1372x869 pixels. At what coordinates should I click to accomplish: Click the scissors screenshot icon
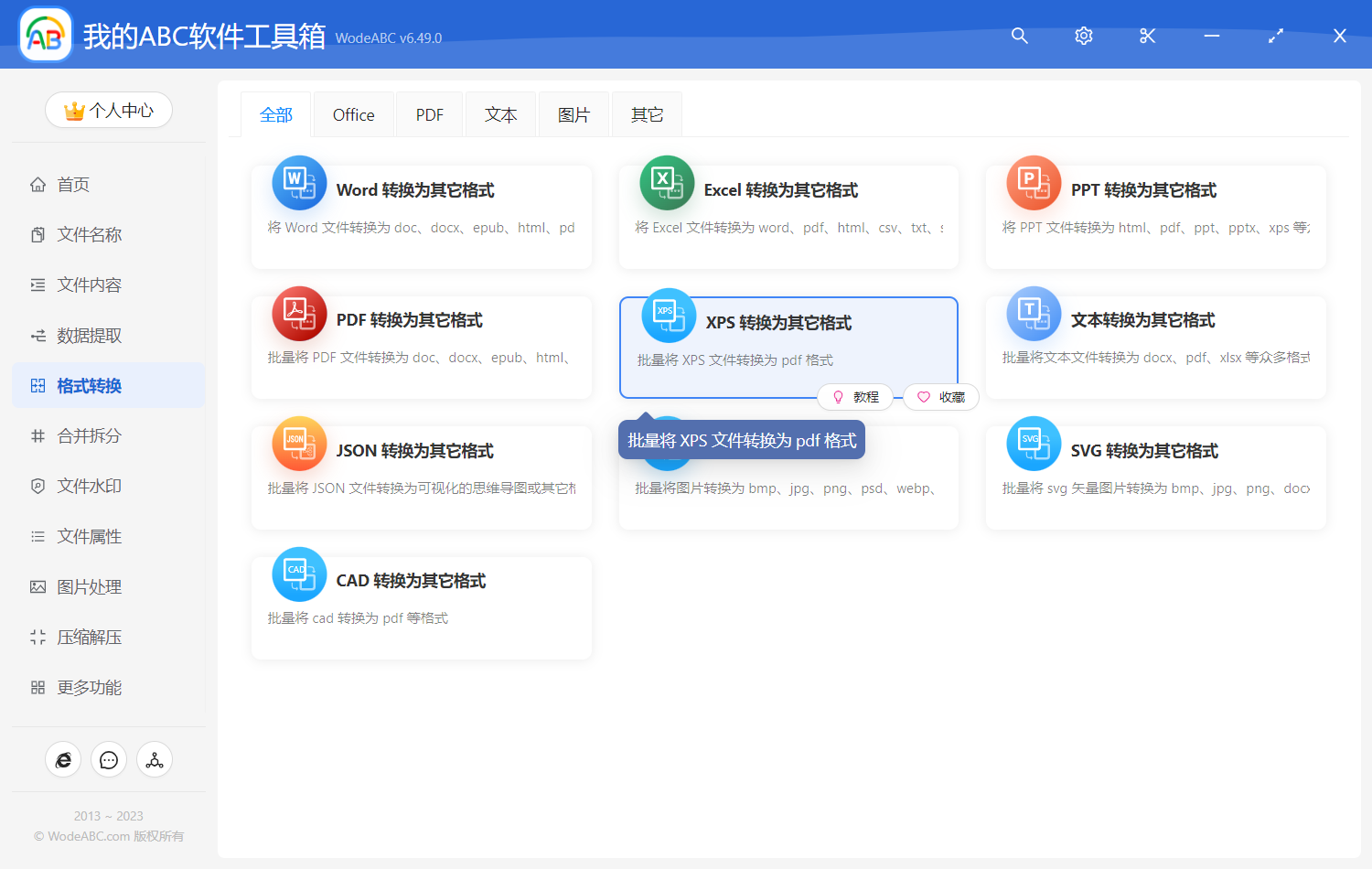click(1147, 36)
